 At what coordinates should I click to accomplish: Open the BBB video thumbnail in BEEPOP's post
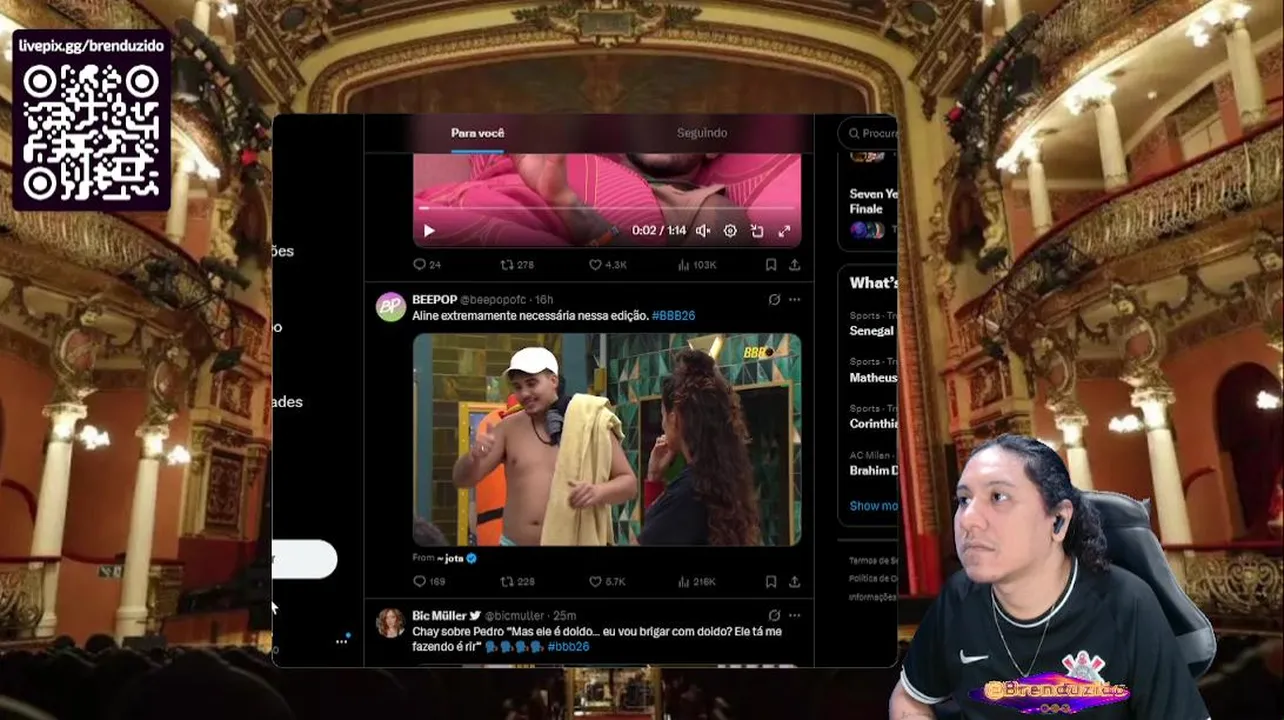coord(607,440)
